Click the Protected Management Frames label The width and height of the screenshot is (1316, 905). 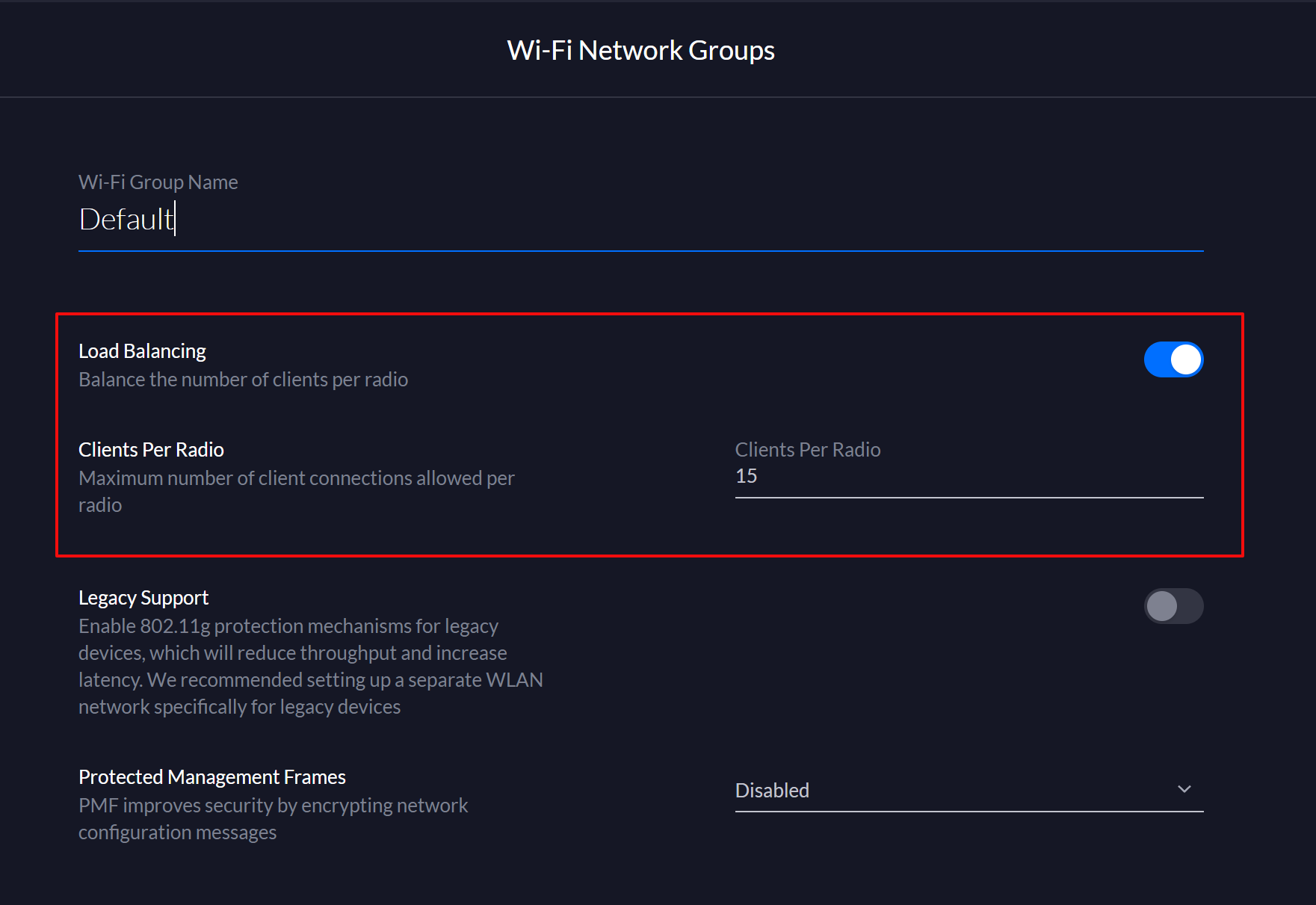pyautogui.click(x=212, y=776)
